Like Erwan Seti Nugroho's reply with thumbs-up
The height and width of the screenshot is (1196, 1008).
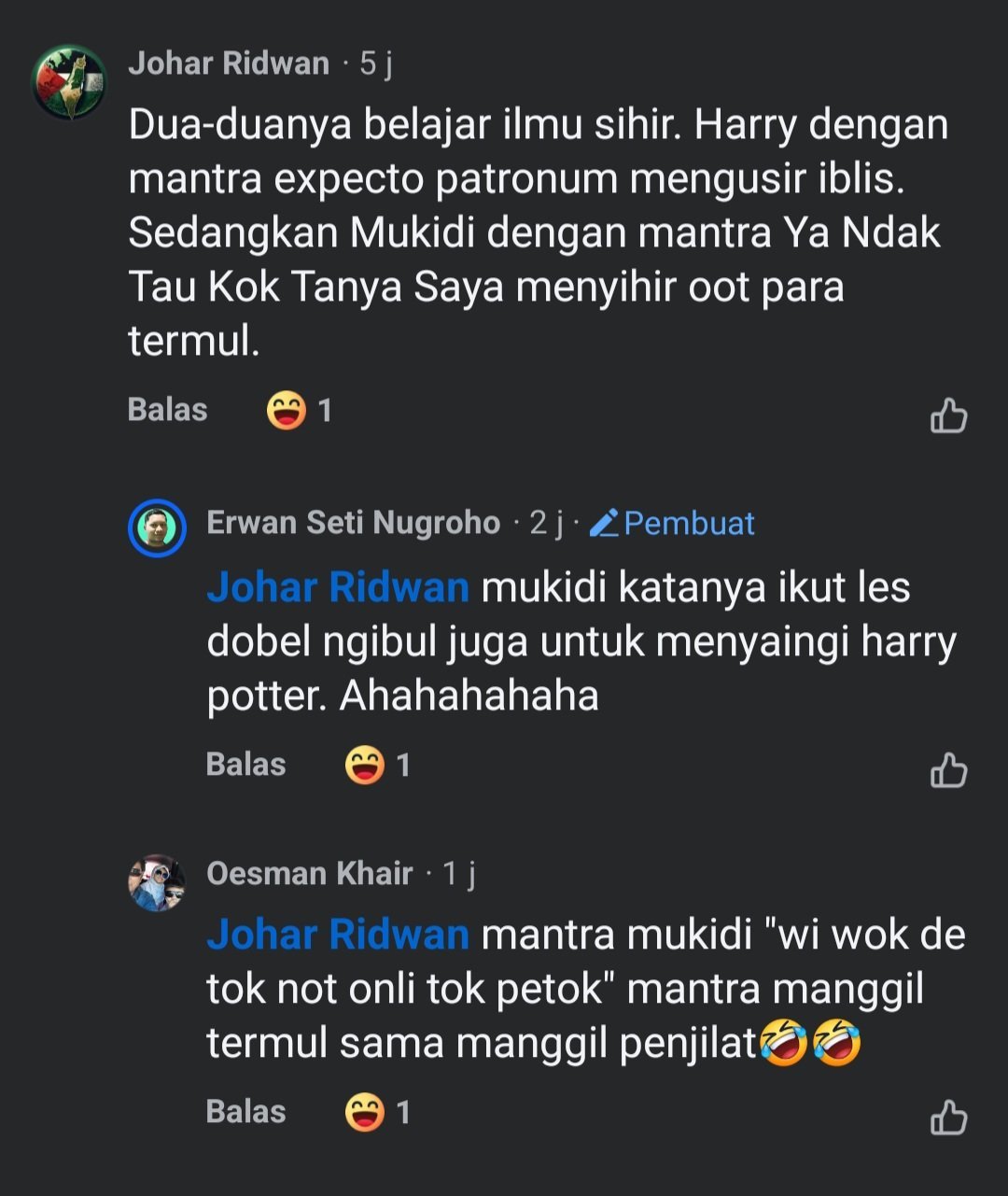click(948, 770)
